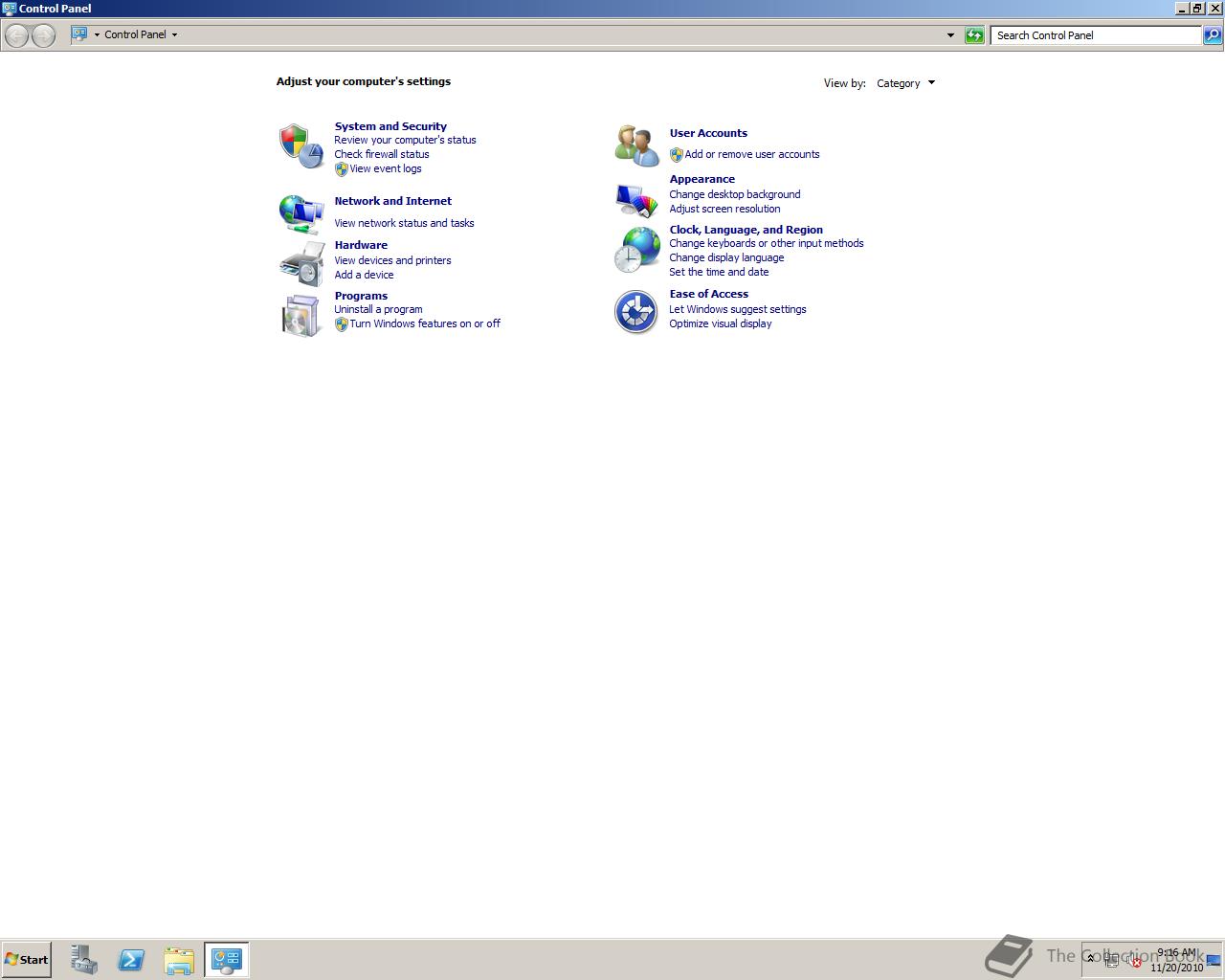Image resolution: width=1225 pixels, height=980 pixels.
Task: Open Server Manager from the taskbar
Action: pos(83,959)
